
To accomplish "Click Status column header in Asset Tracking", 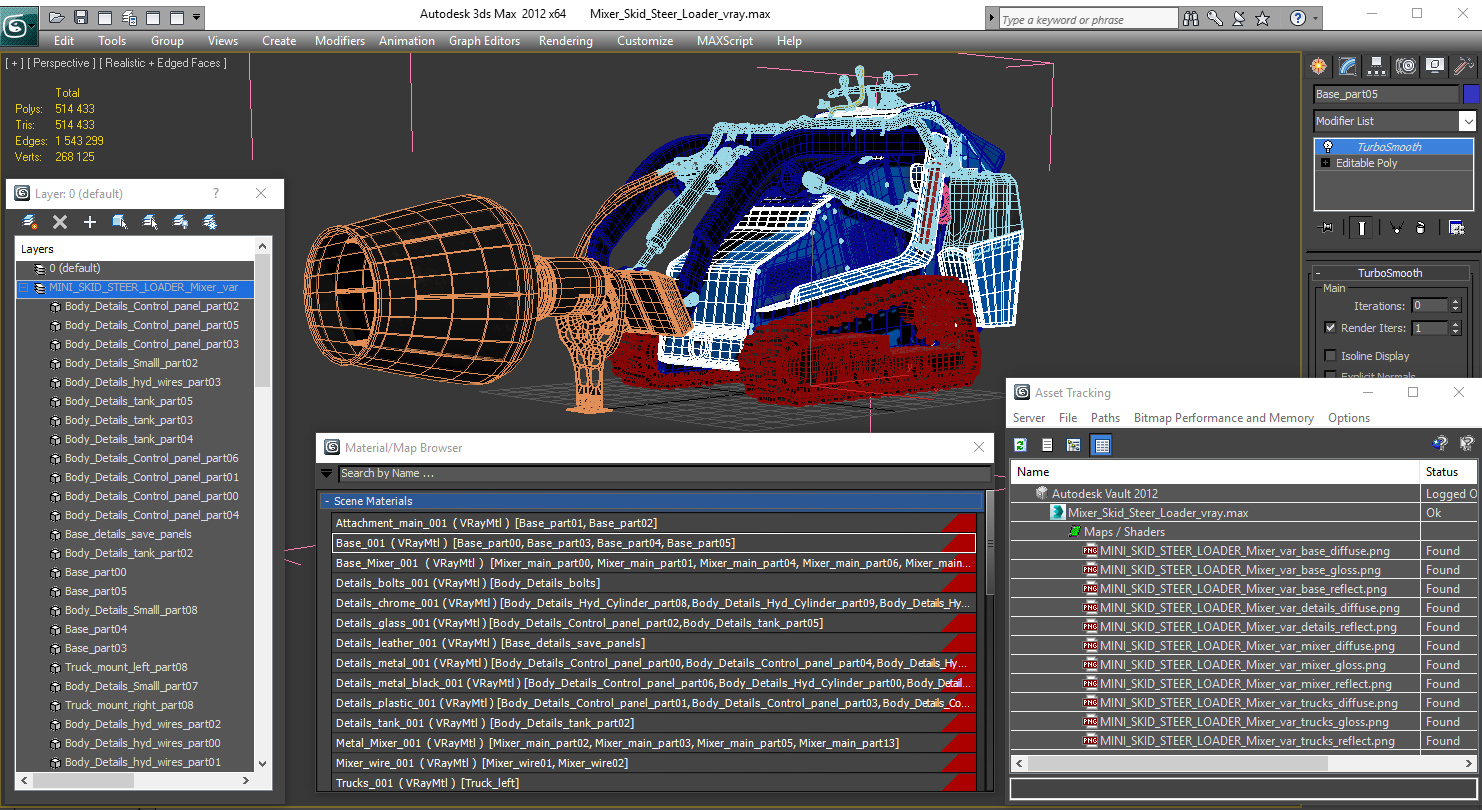I will pyautogui.click(x=1448, y=471).
